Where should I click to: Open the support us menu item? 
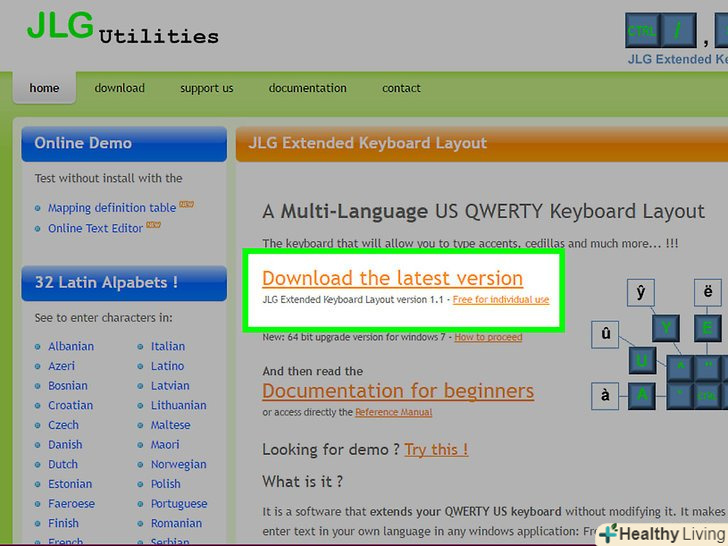[207, 88]
